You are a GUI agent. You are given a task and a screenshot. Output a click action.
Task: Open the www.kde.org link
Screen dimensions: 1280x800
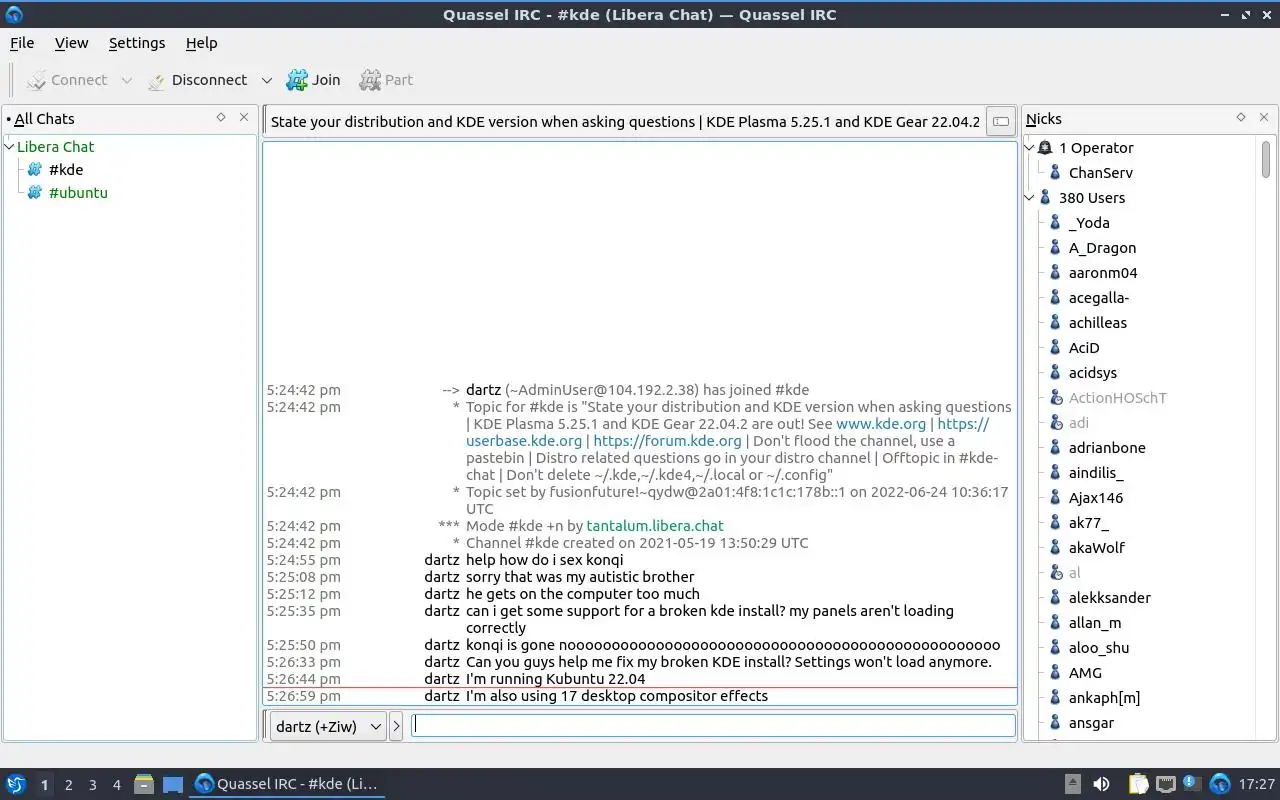coord(881,423)
